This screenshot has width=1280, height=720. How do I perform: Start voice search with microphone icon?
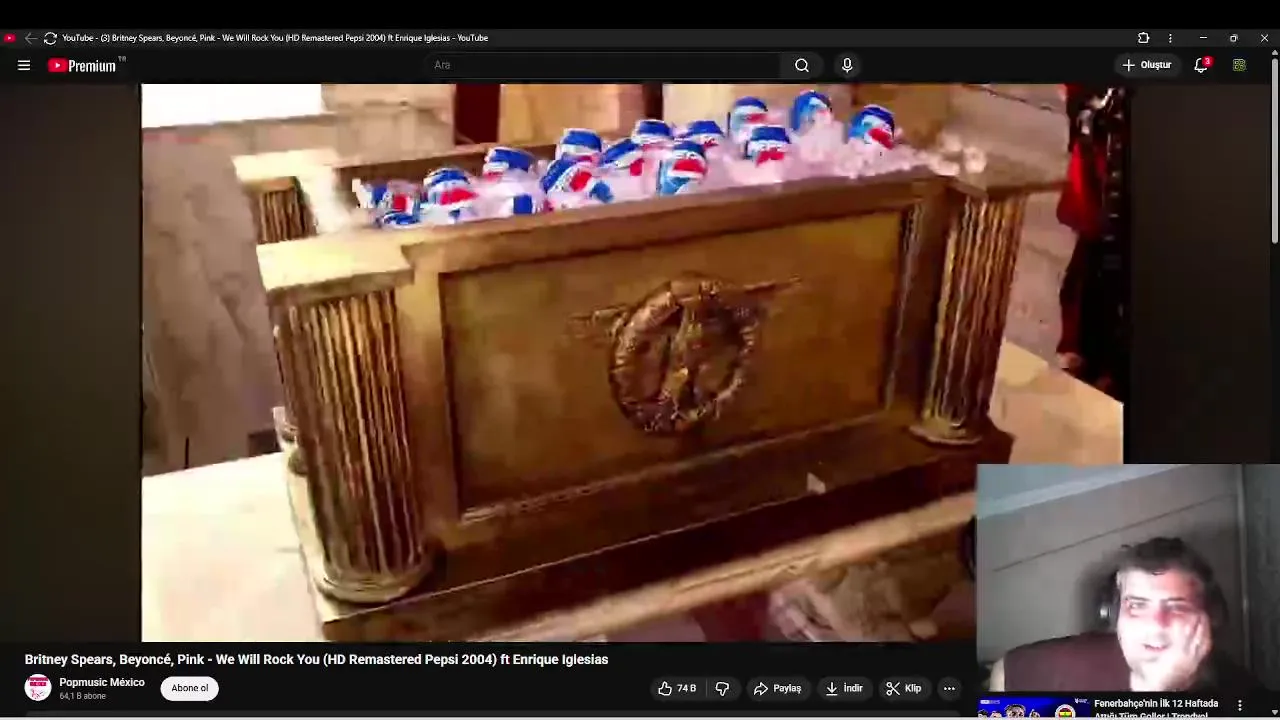(x=847, y=65)
